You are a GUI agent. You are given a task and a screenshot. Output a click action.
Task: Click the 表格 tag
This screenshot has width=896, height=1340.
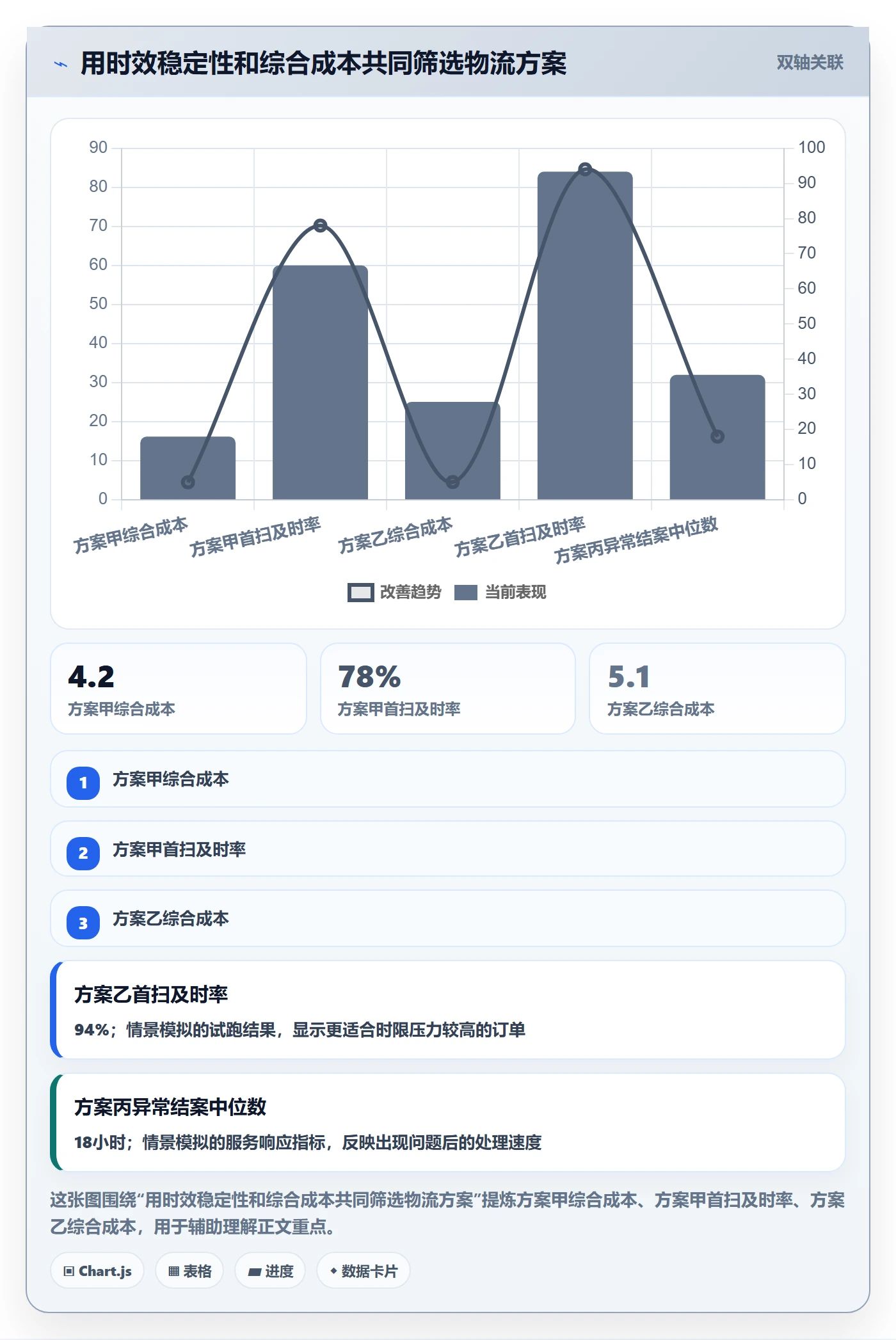(189, 1271)
